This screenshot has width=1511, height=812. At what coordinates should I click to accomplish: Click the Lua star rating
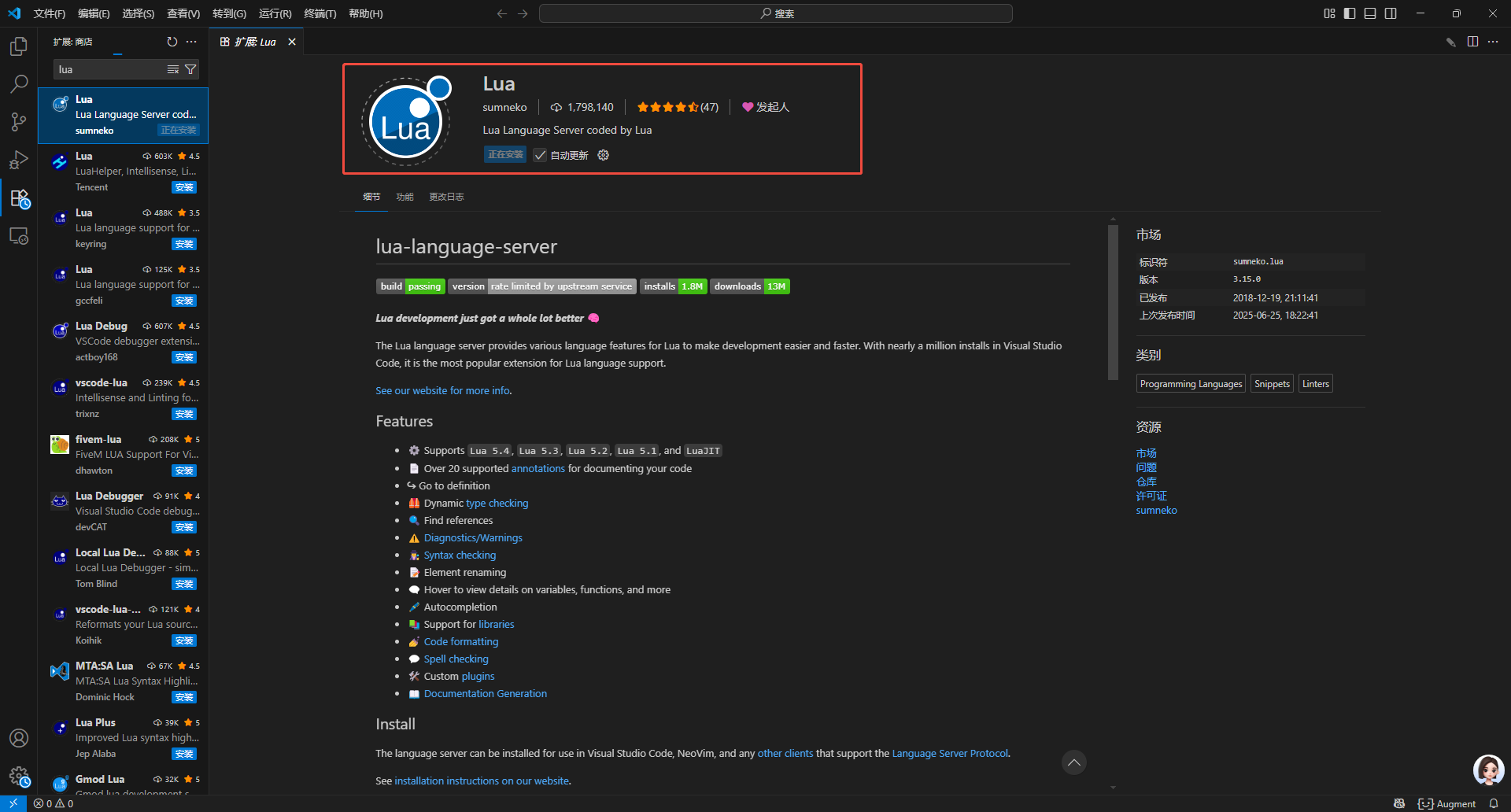pyautogui.click(x=678, y=107)
